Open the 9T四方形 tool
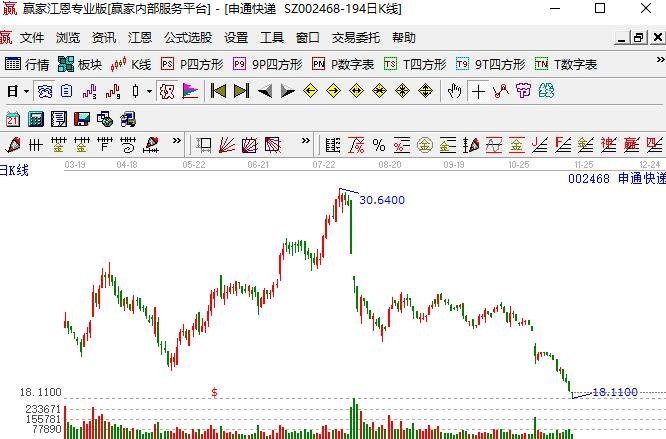The height and width of the screenshot is (439, 666). click(x=491, y=65)
